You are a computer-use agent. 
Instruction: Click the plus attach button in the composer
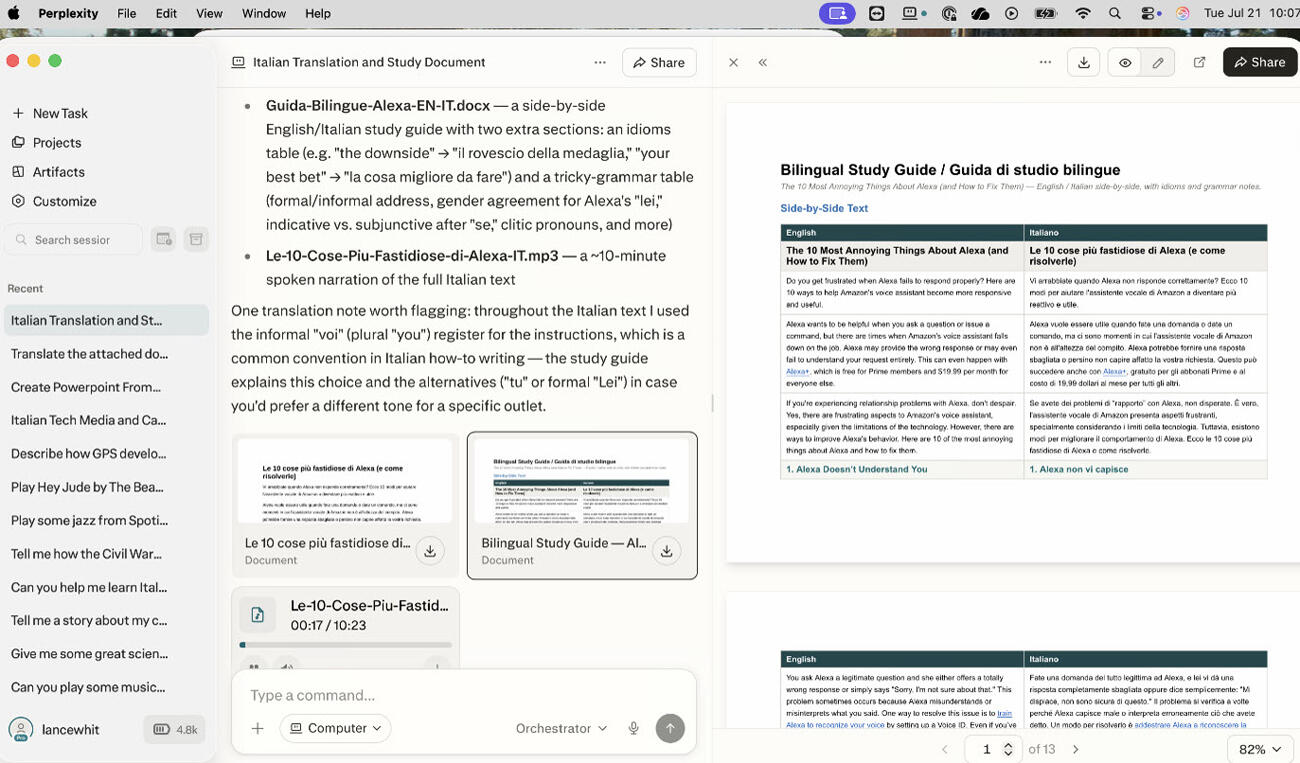tap(257, 728)
